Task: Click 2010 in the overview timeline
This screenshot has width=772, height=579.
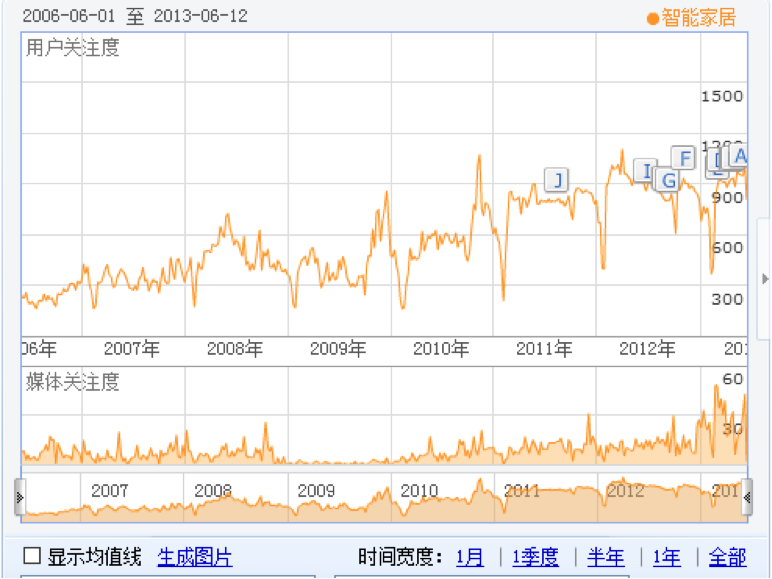Action: coord(420,491)
